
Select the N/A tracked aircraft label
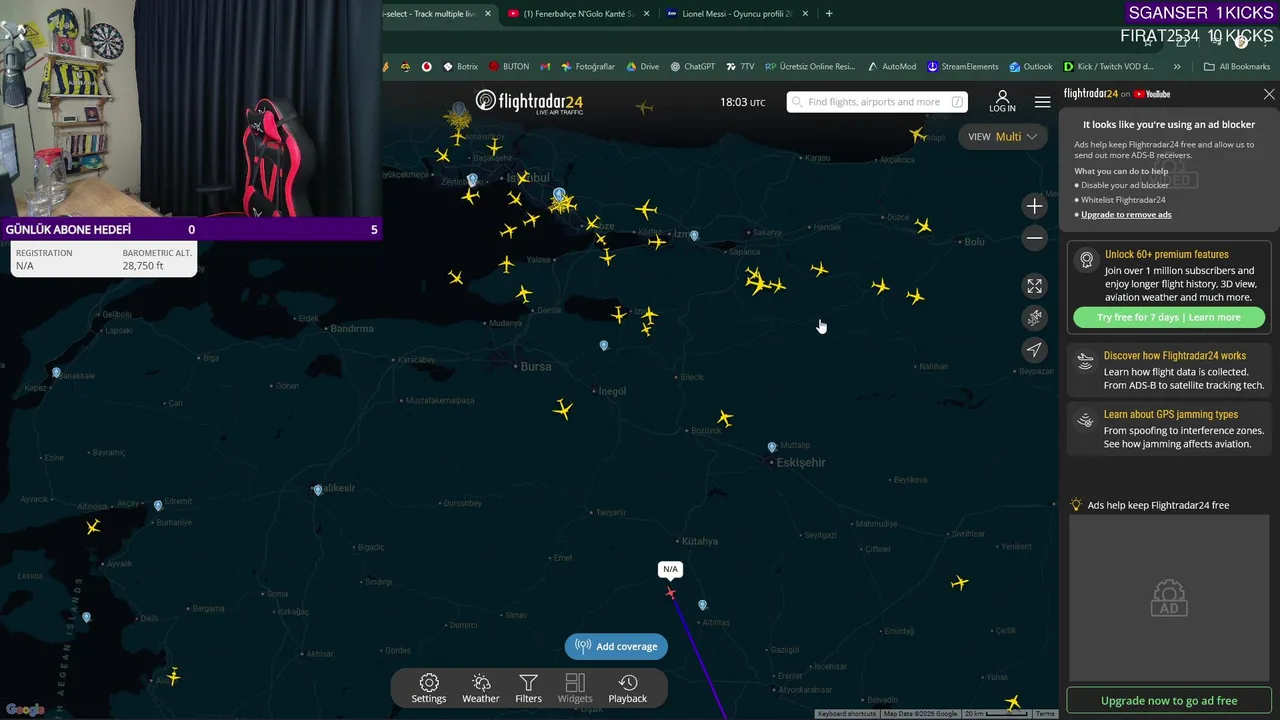(670, 569)
